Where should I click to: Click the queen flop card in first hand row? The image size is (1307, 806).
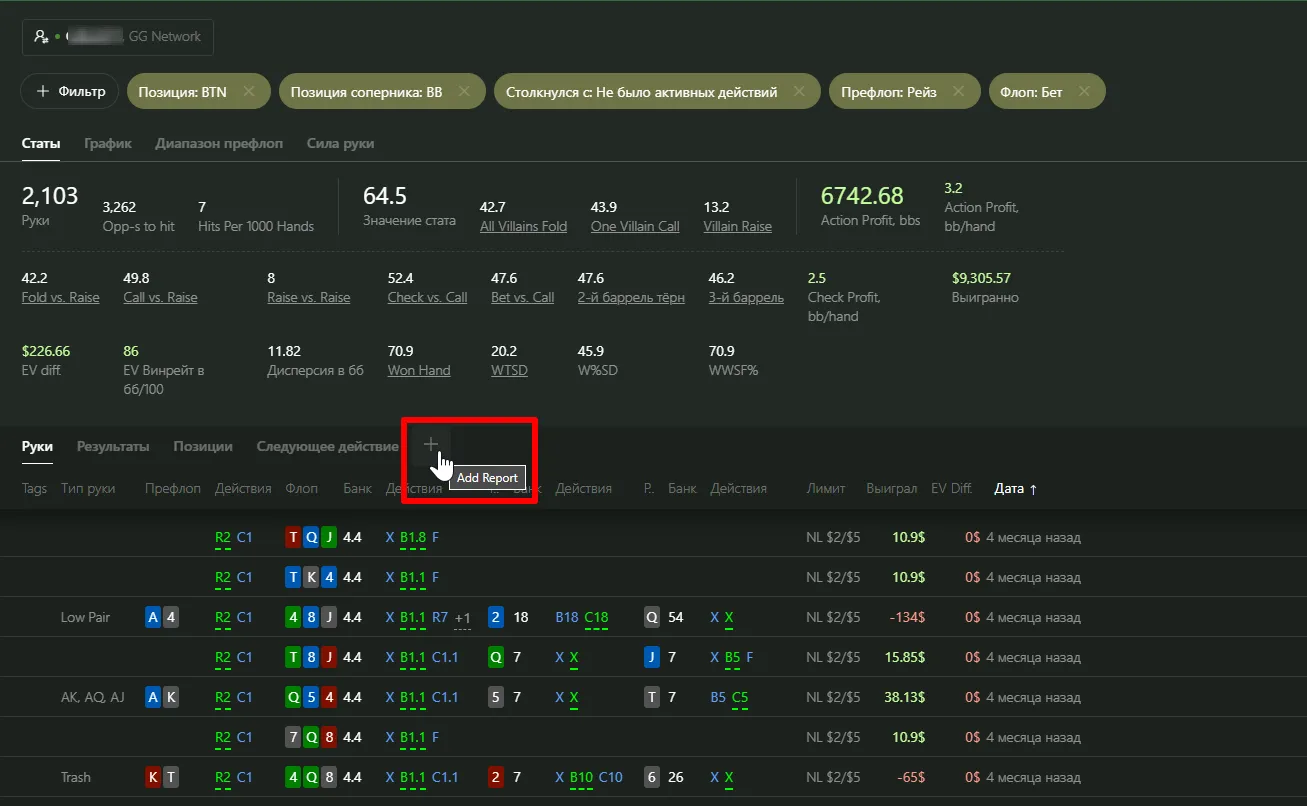(311, 538)
